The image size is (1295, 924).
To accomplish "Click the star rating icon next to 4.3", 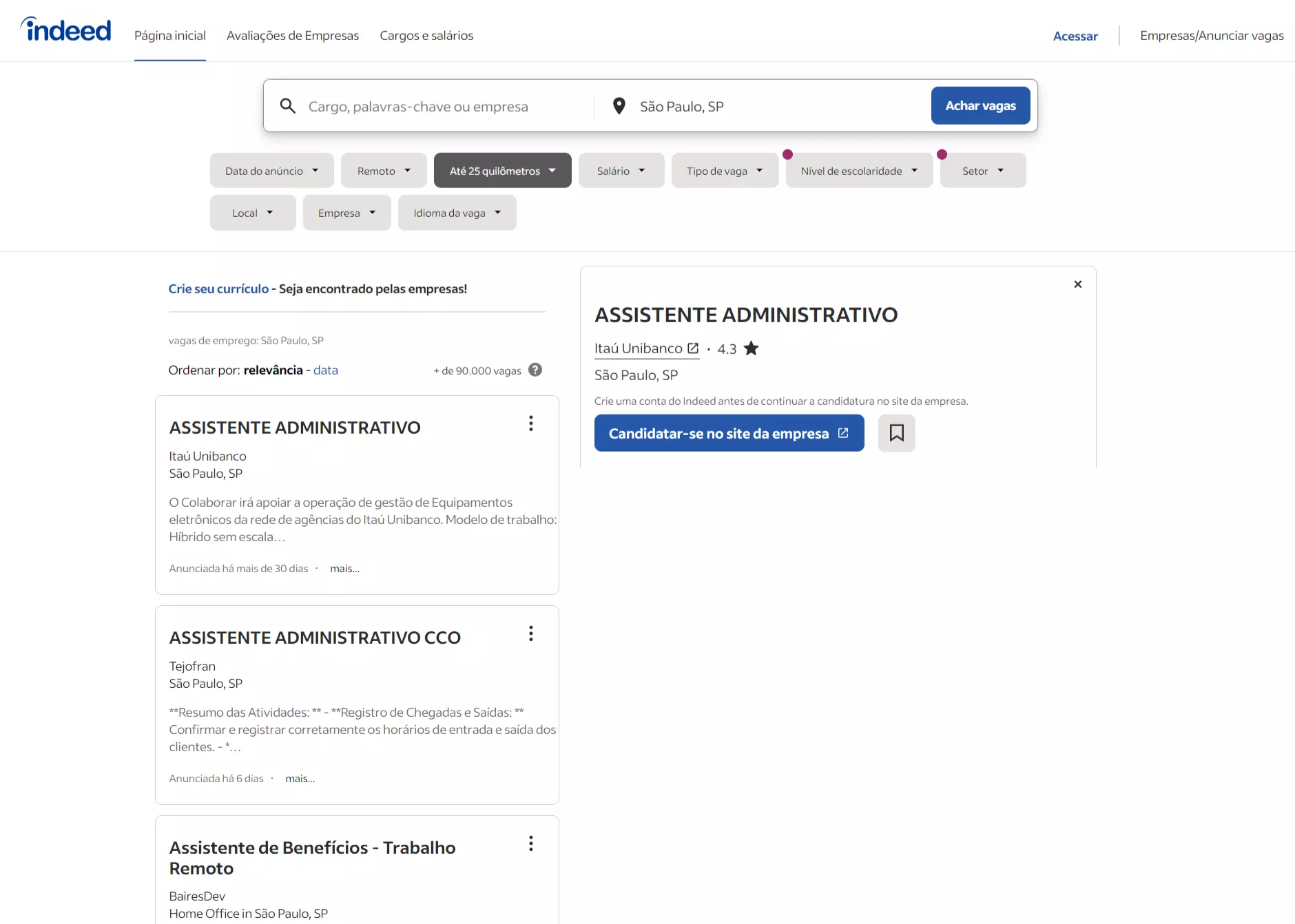I will point(752,348).
